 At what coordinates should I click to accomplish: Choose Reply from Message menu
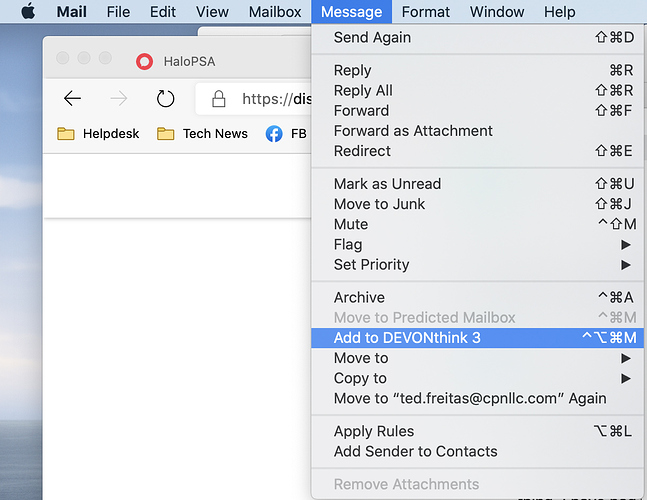coord(477,70)
